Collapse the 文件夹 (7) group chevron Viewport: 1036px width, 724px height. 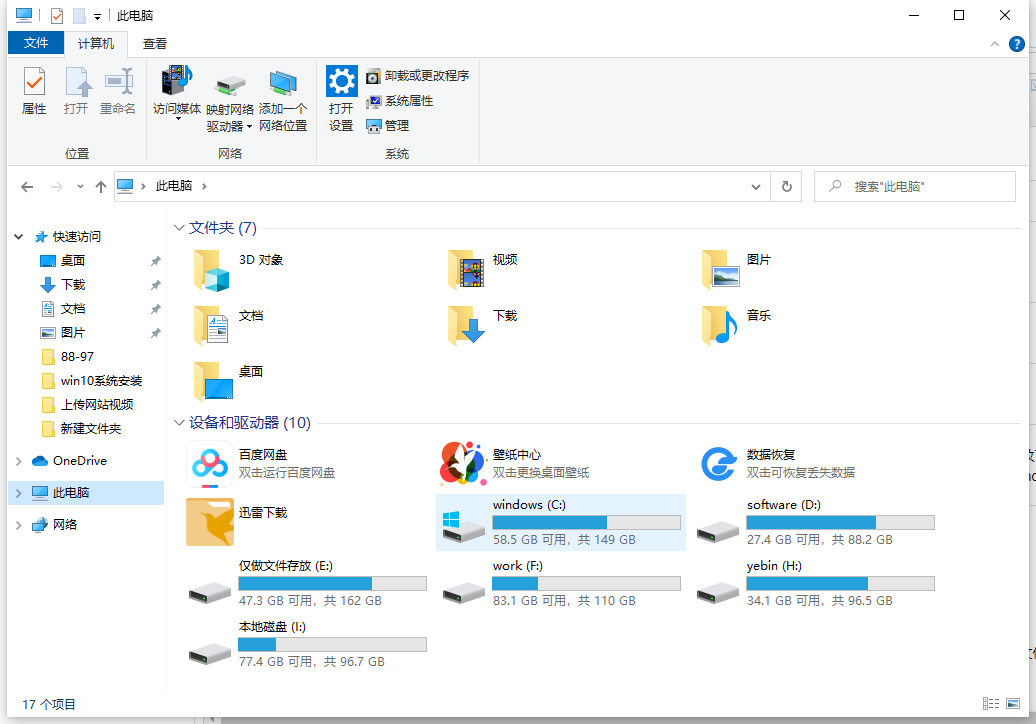point(178,228)
